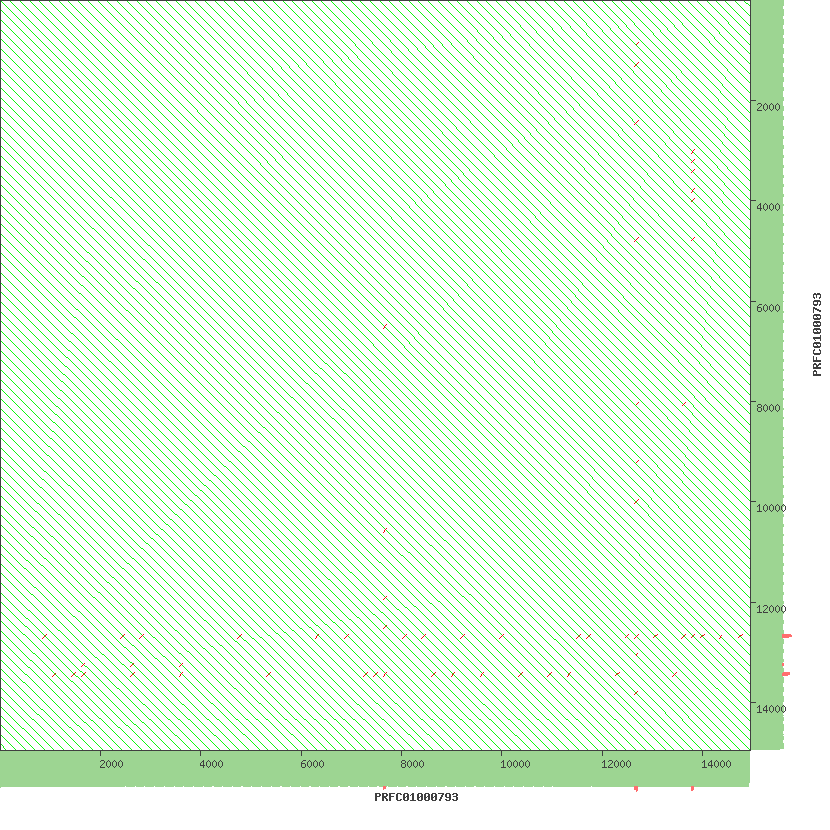The image size is (830, 830).
Task: Click the 2000 label on the horizontal axis
Action: click(x=111, y=765)
